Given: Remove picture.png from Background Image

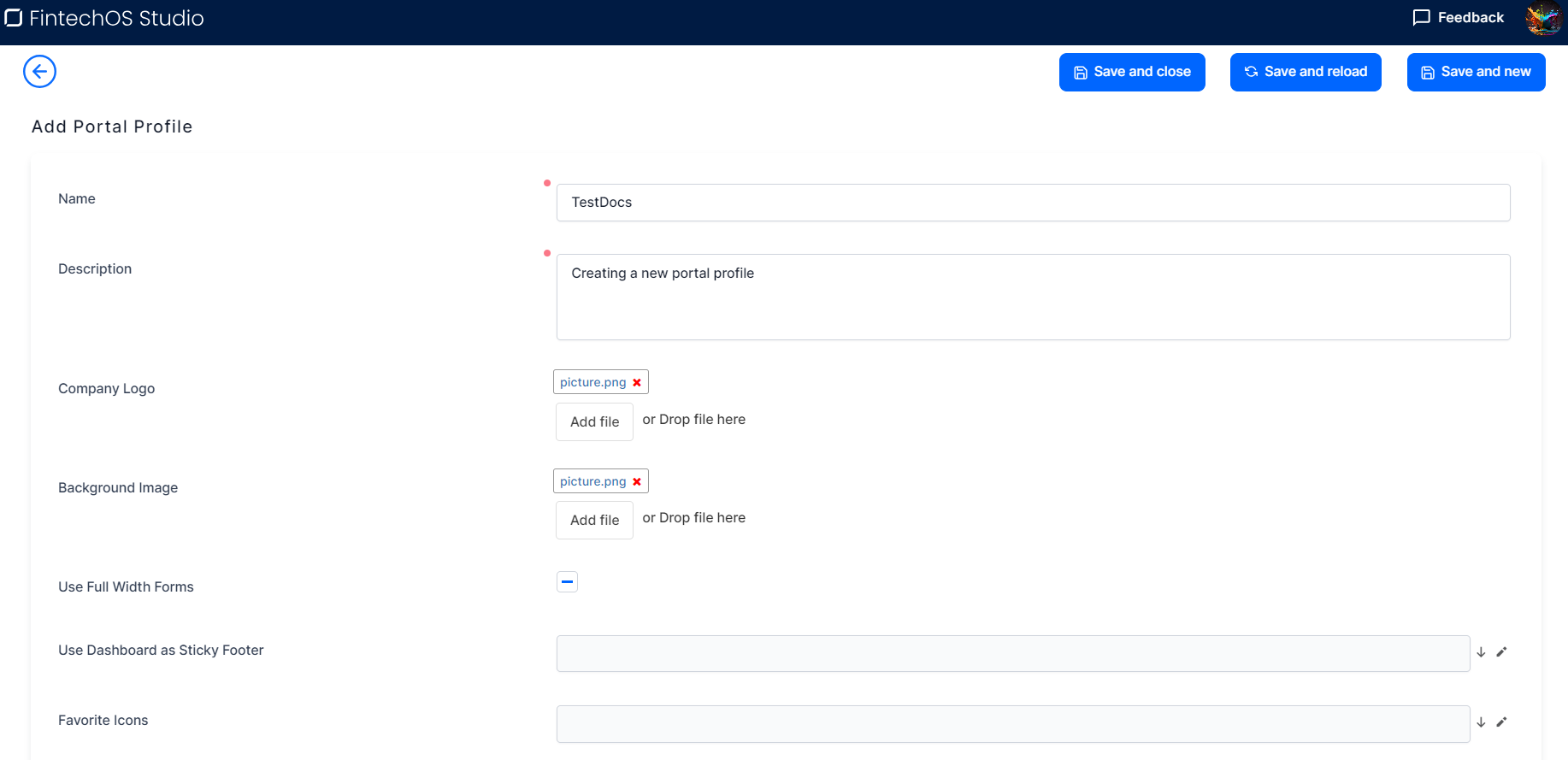Looking at the screenshot, I should [637, 482].
